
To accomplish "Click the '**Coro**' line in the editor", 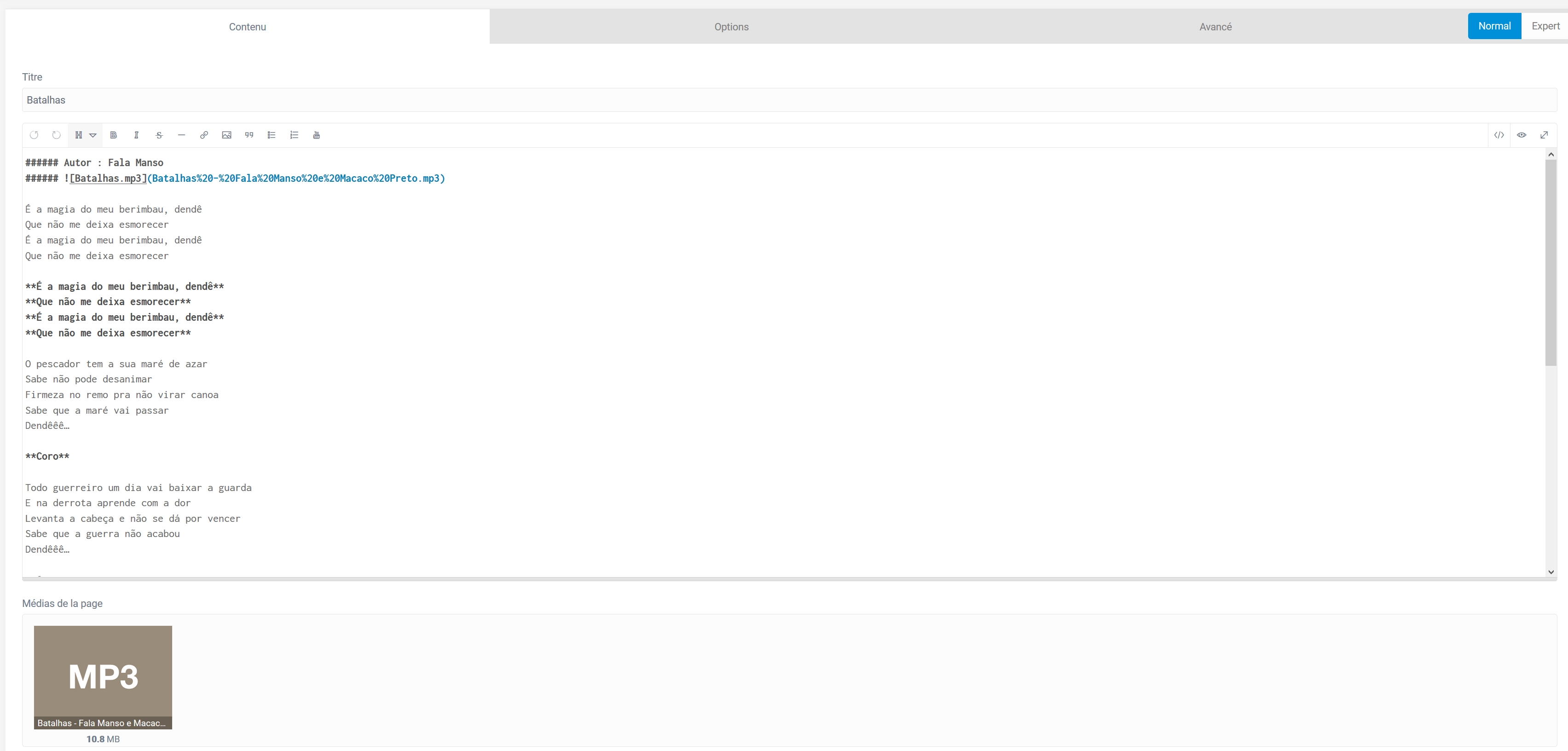I will [47, 456].
